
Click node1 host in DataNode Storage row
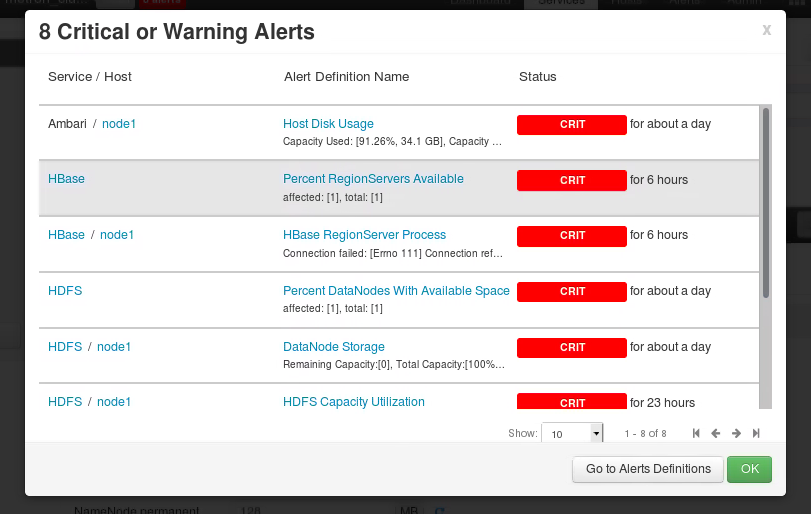tap(114, 347)
